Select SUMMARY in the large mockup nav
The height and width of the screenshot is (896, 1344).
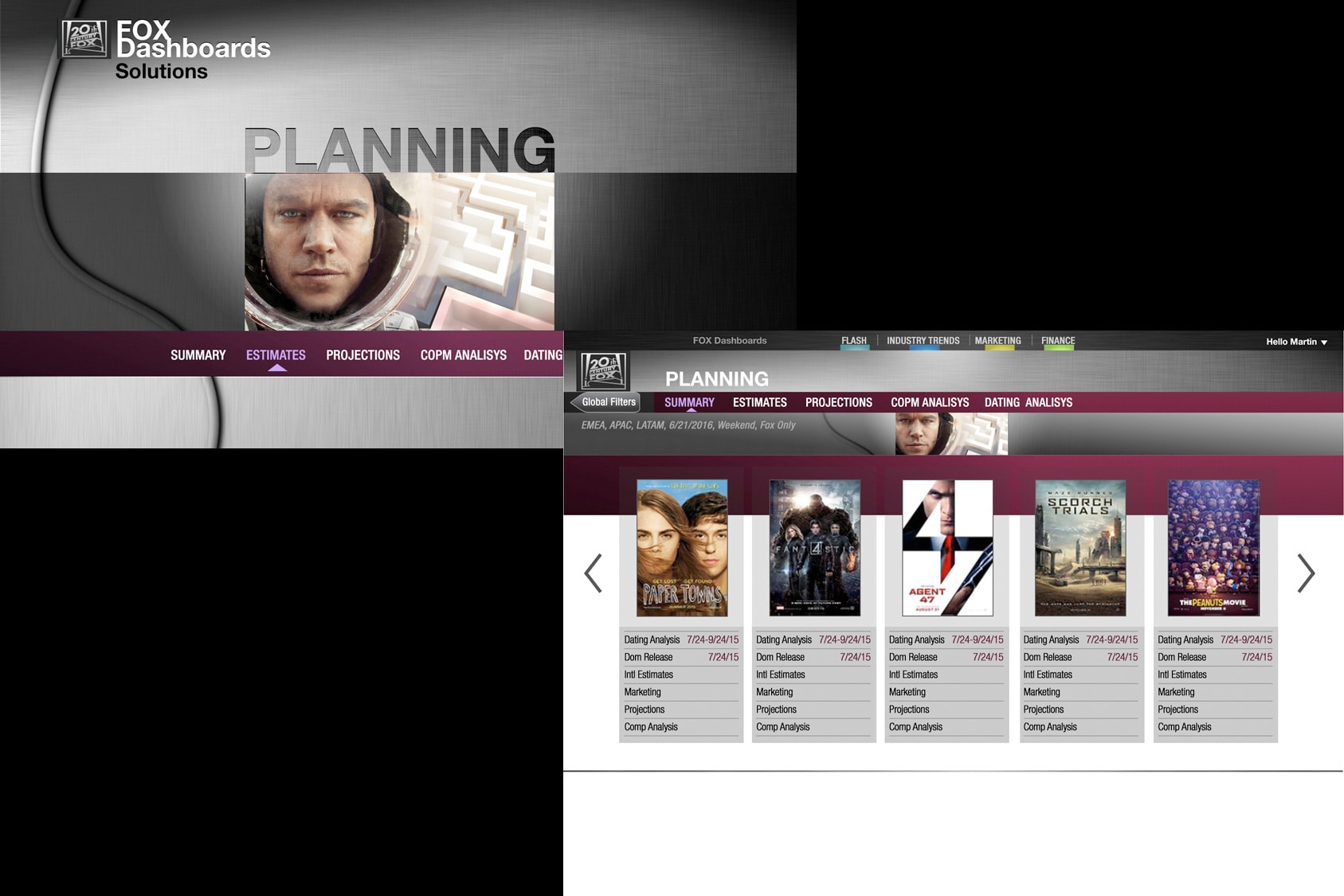pos(198,355)
